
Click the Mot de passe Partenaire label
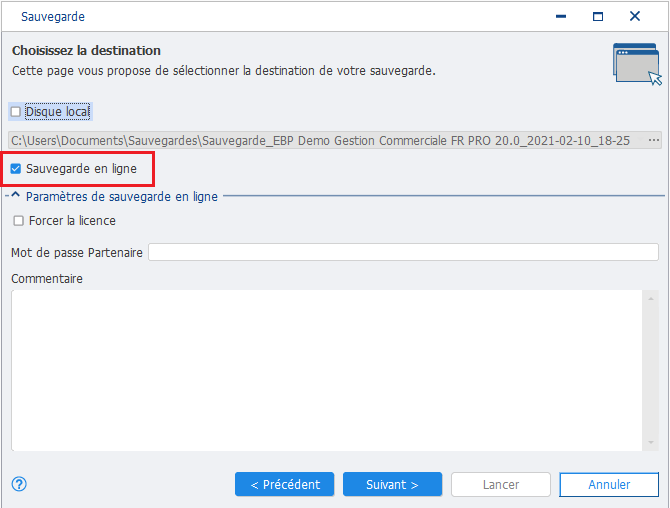click(77, 253)
